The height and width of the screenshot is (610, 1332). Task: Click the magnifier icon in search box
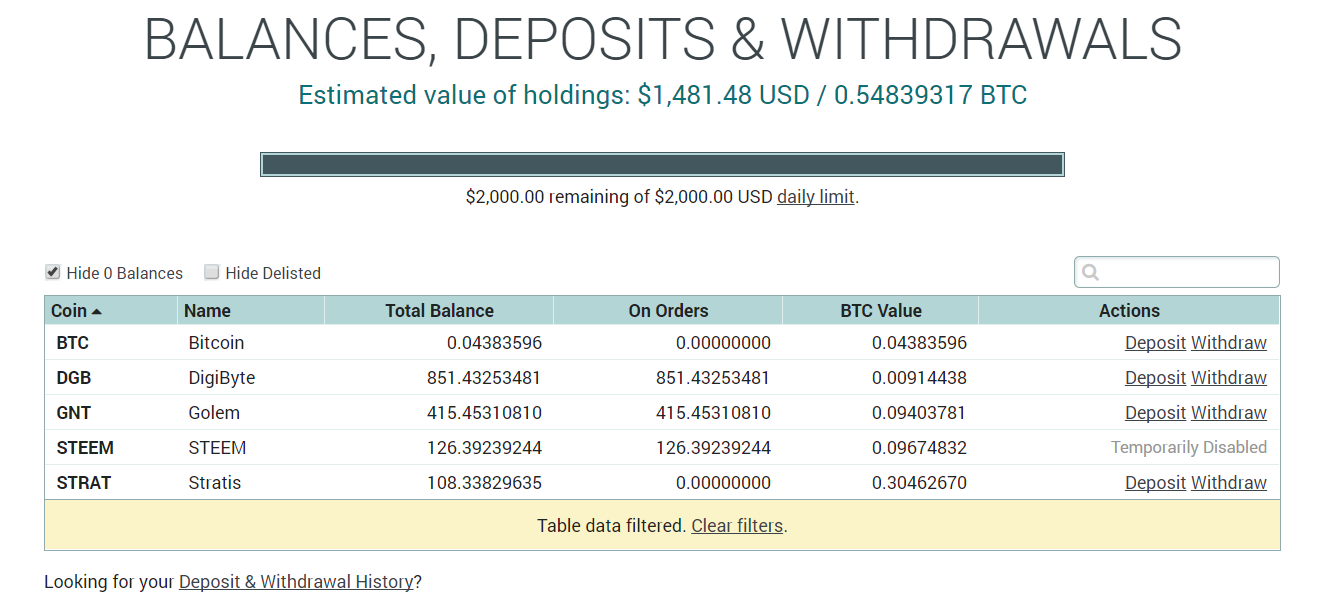tap(1090, 272)
